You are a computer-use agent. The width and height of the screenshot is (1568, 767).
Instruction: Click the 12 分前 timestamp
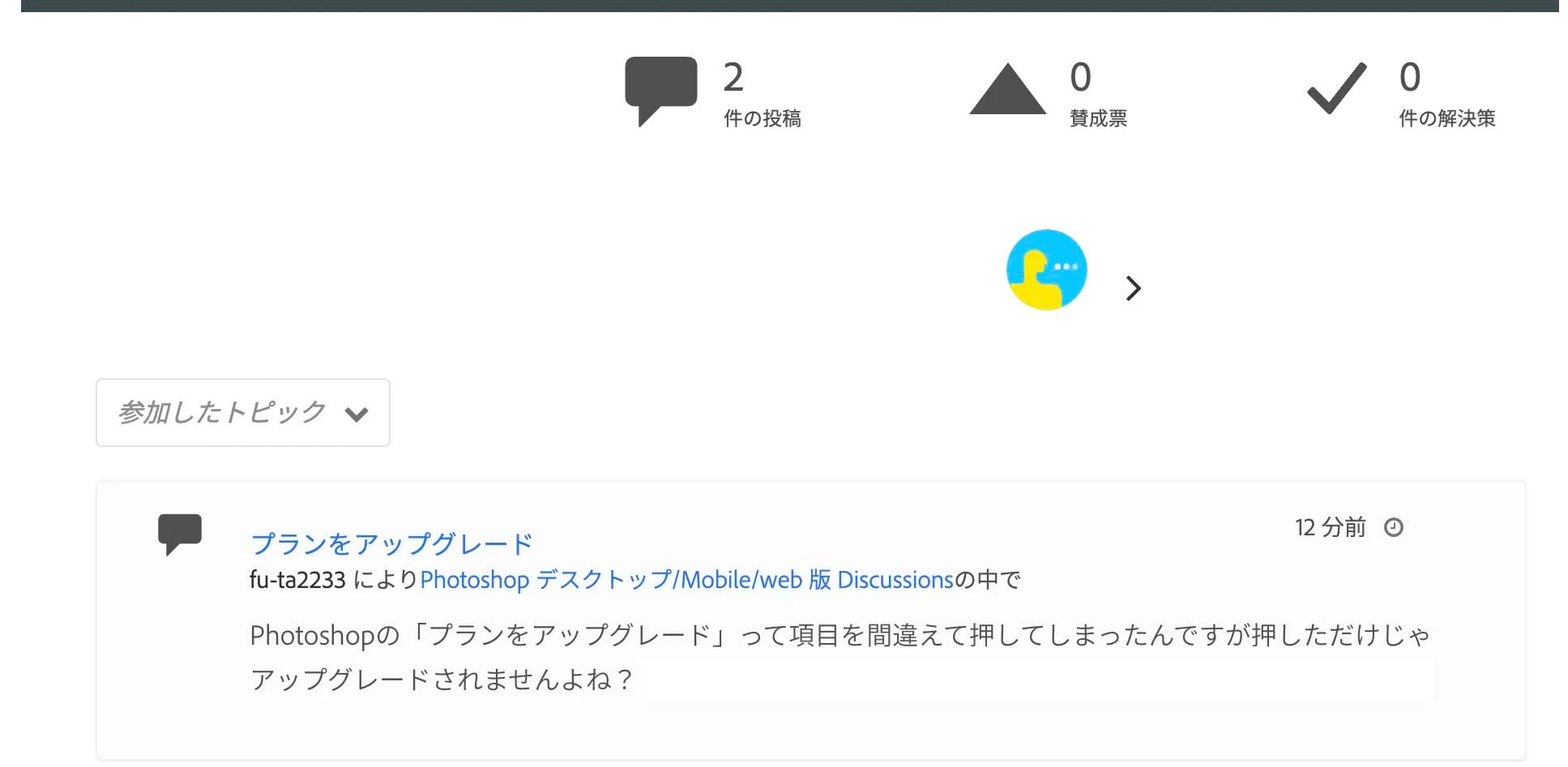pyautogui.click(x=1331, y=527)
